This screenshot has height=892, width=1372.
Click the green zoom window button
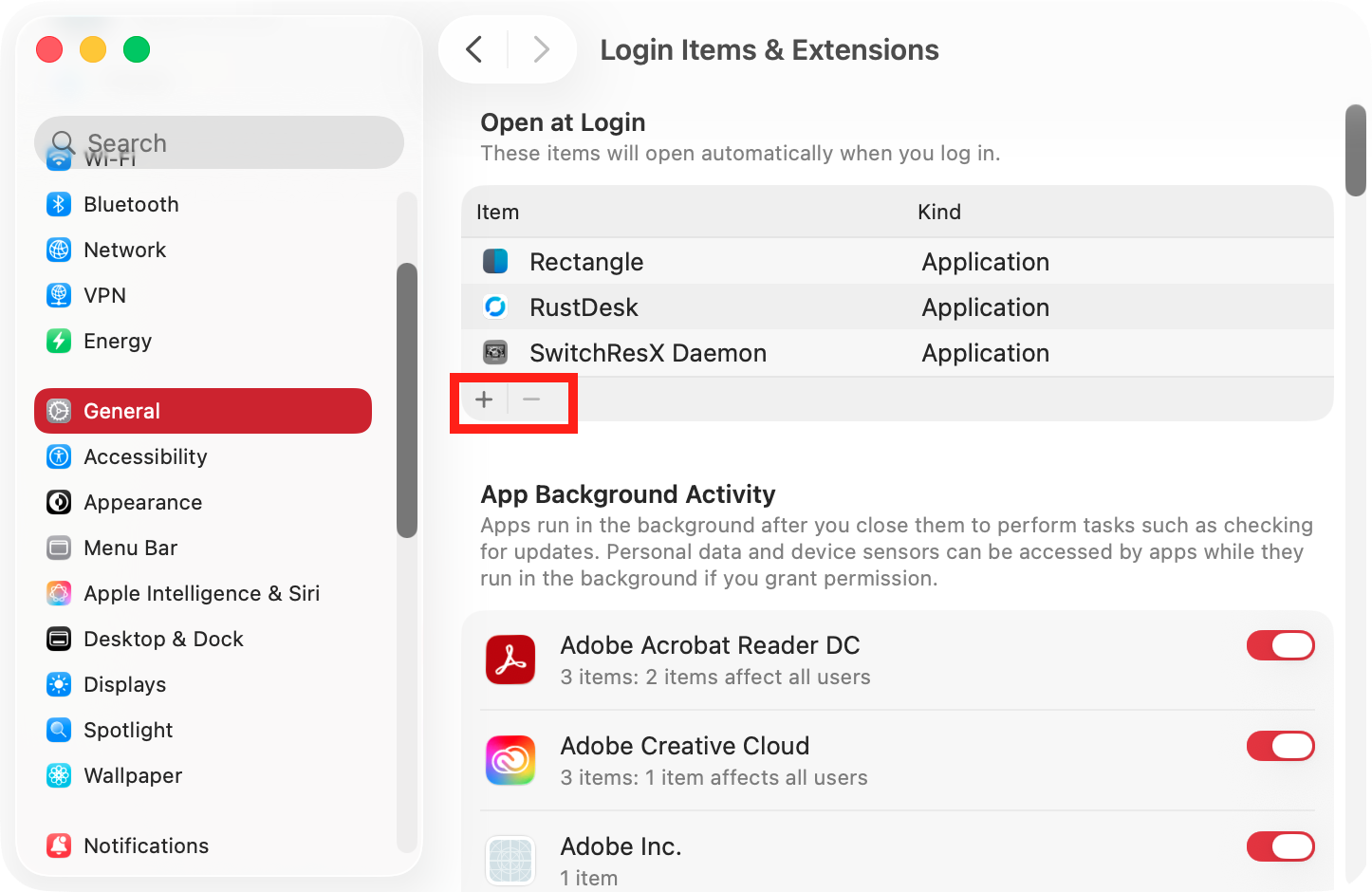[137, 49]
